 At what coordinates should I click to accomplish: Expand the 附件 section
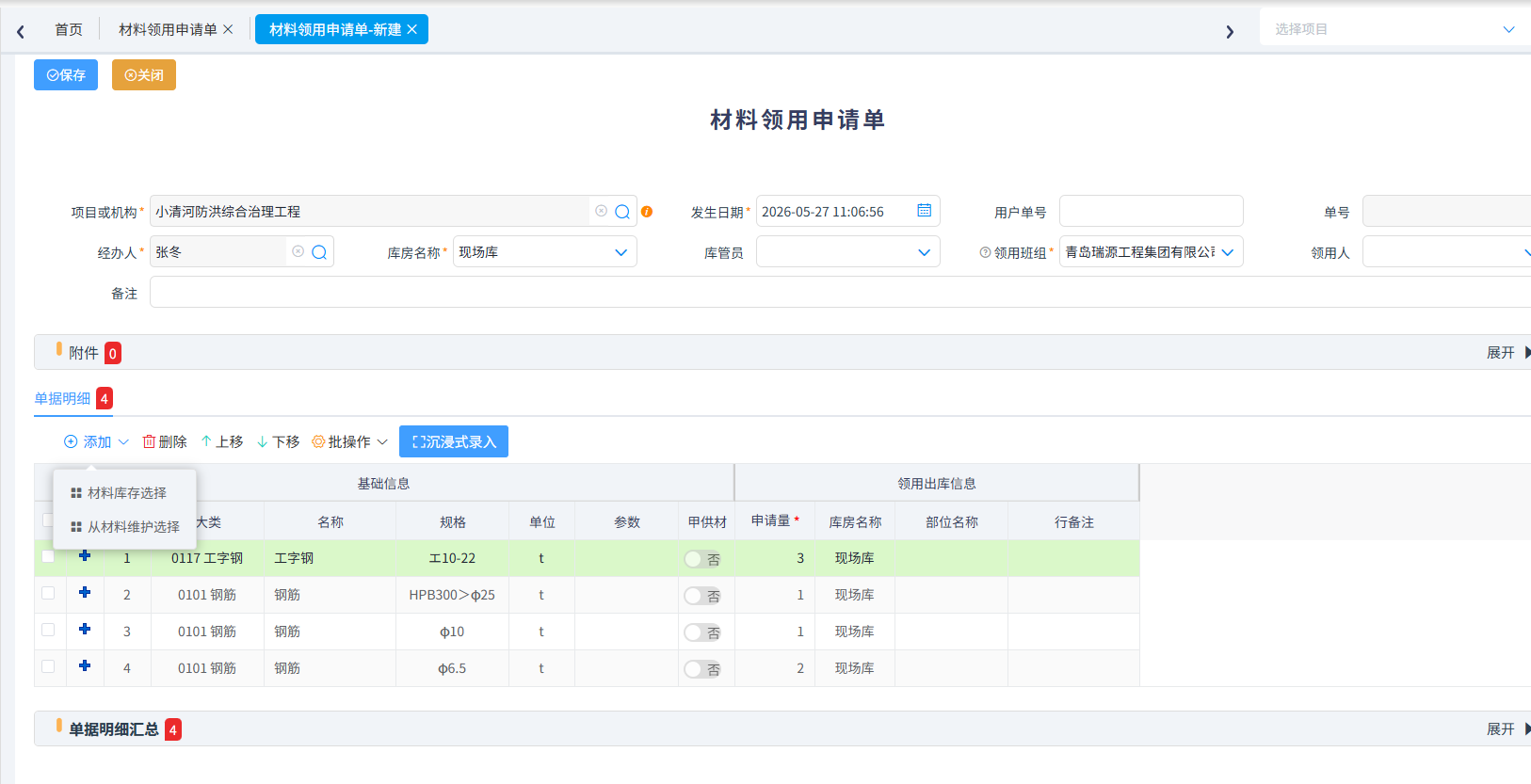(x=1508, y=353)
